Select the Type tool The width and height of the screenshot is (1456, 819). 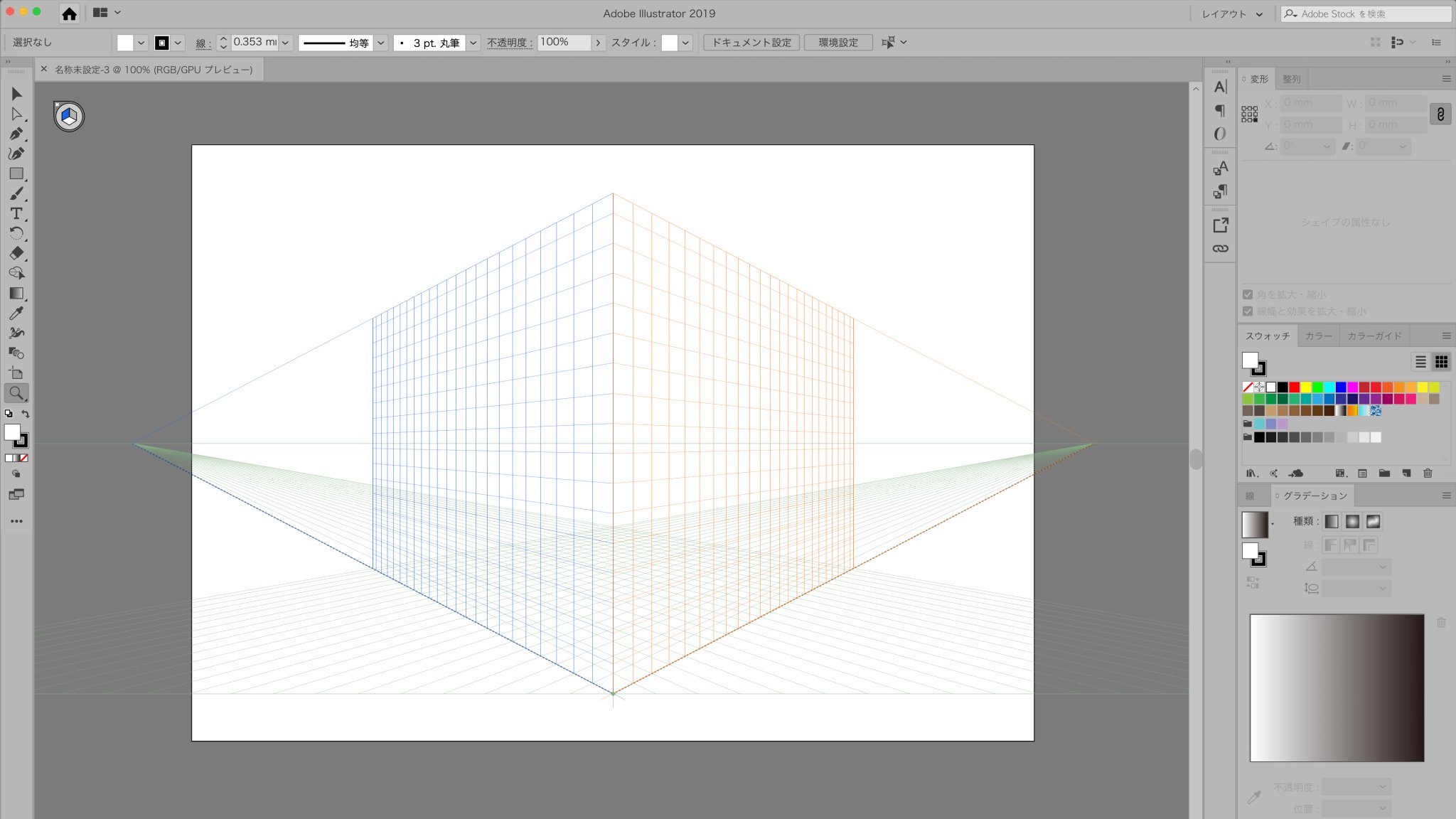pyautogui.click(x=16, y=213)
